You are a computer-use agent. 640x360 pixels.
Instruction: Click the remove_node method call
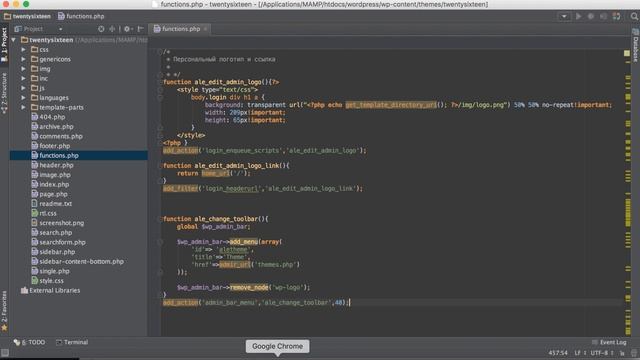[249, 288]
